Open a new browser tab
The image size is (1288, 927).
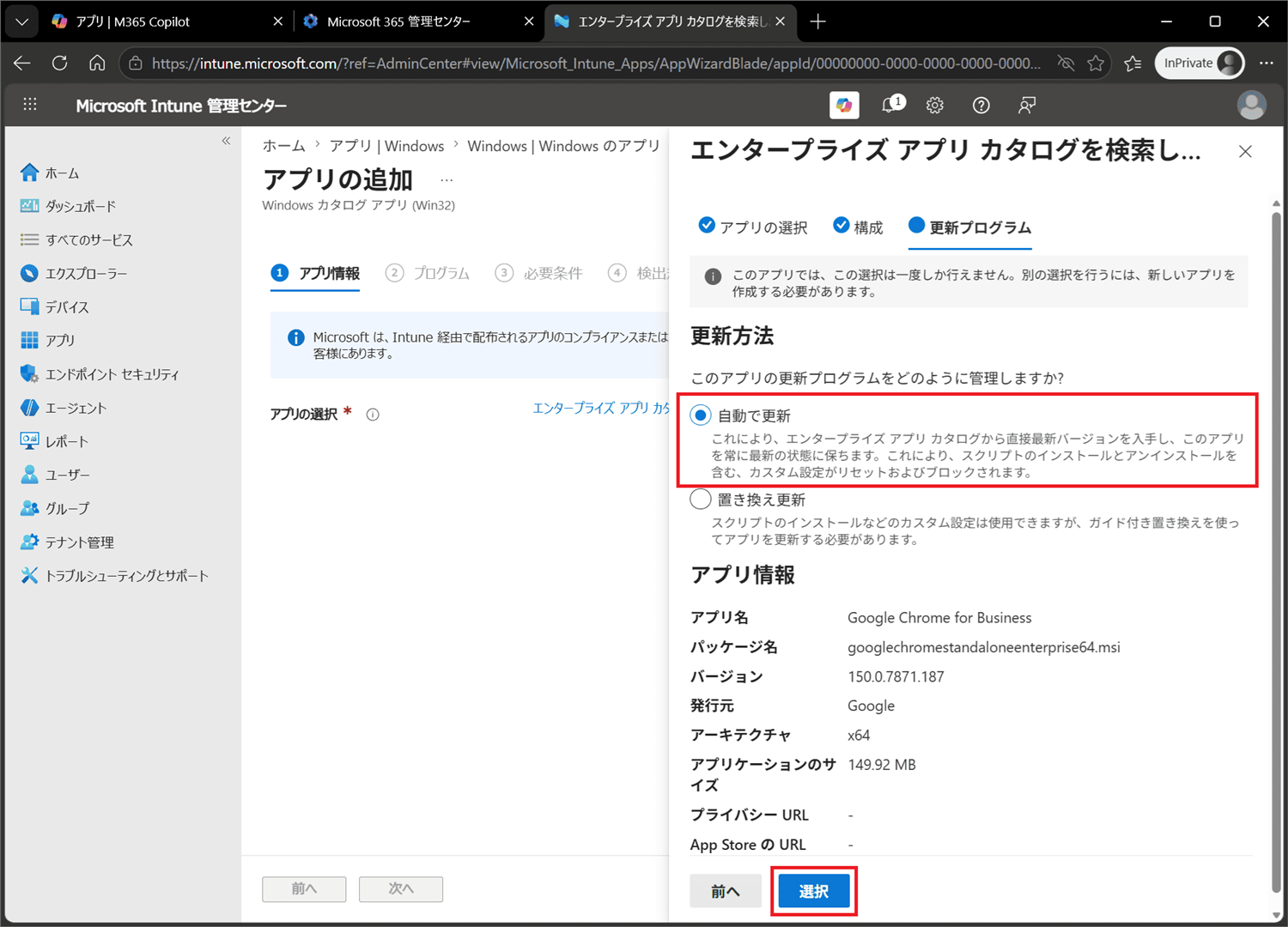[817, 21]
